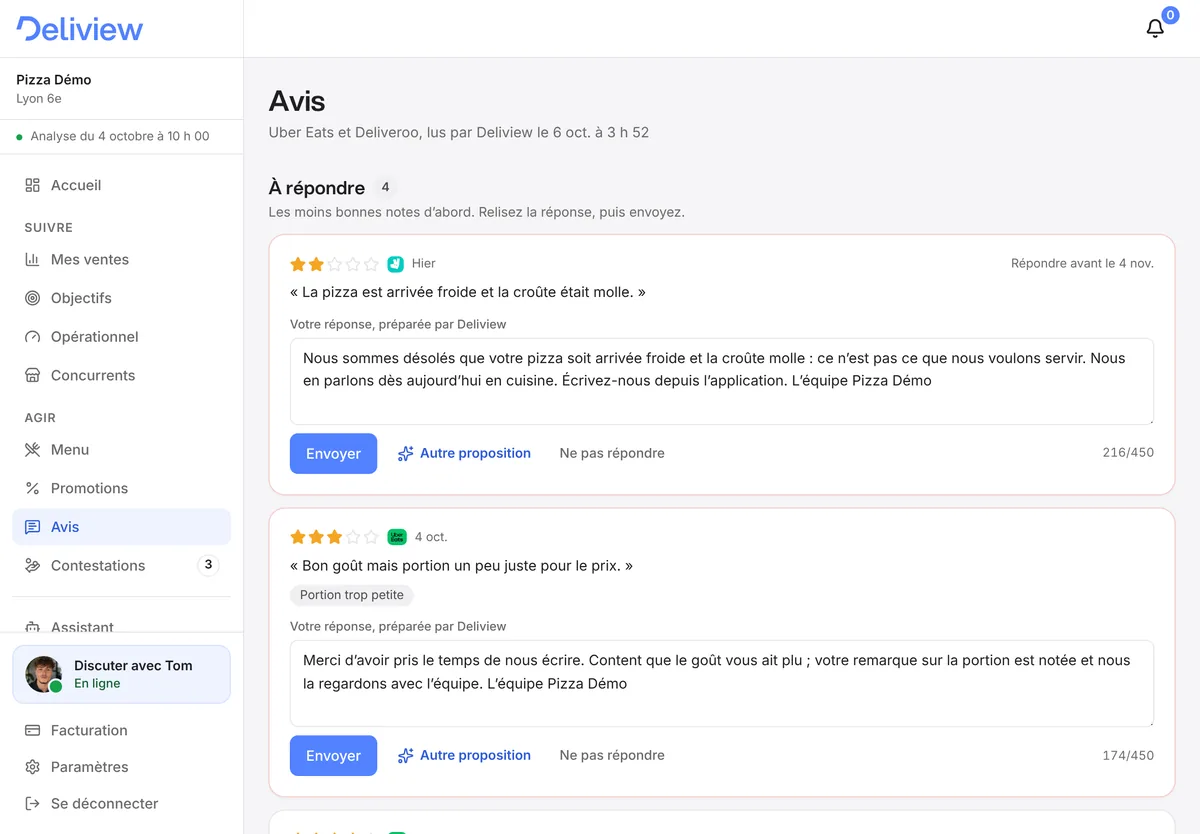Open notifications bell icon
The width and height of the screenshot is (1200, 834).
[1155, 28]
